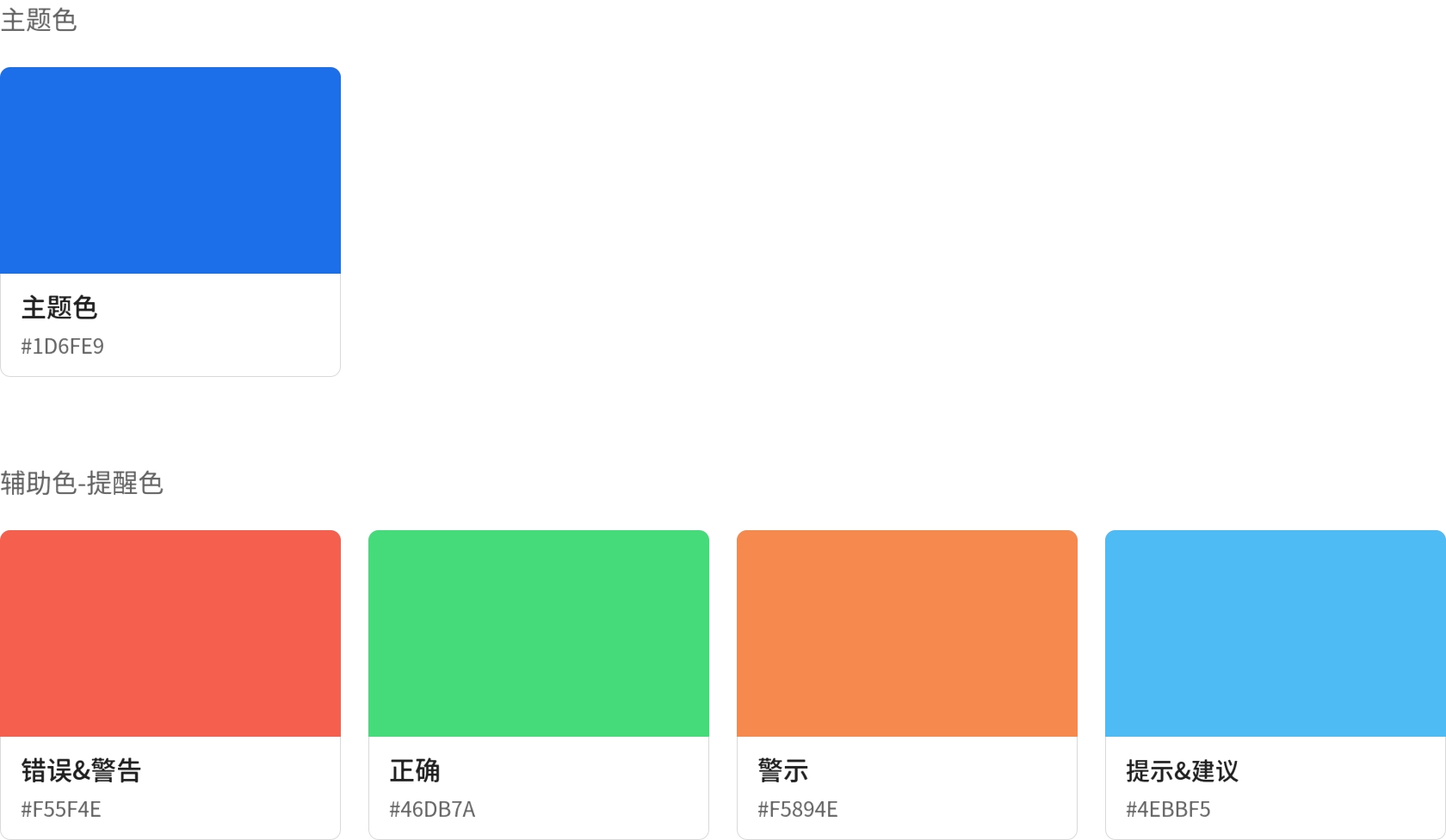The height and width of the screenshot is (840, 1446).
Task: Click the #F5894E hex value
Action: pos(798,809)
